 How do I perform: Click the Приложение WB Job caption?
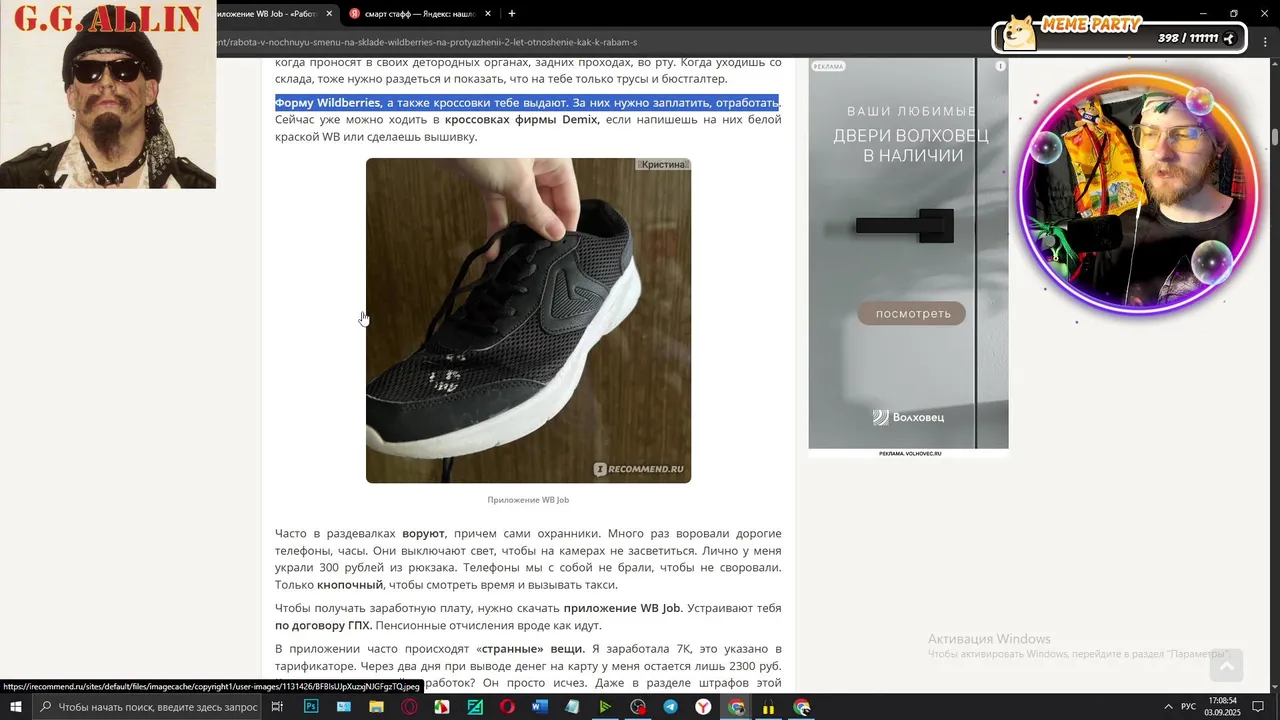(528, 500)
